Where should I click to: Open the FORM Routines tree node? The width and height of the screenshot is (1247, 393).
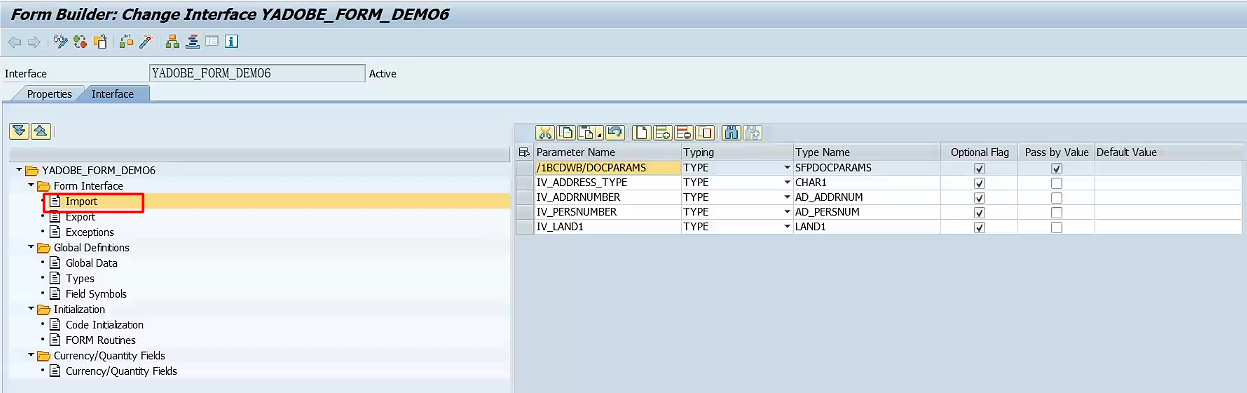pos(100,341)
